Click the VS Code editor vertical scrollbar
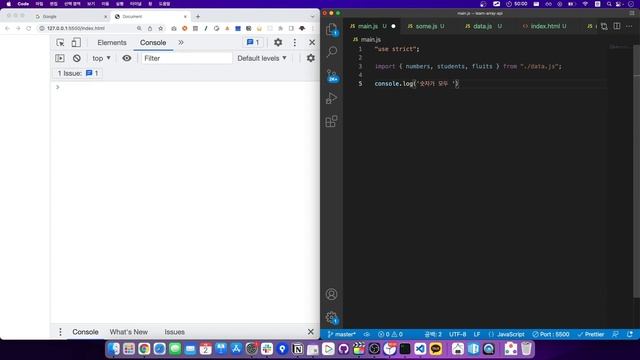This screenshot has height=360, width=640. coord(637,171)
